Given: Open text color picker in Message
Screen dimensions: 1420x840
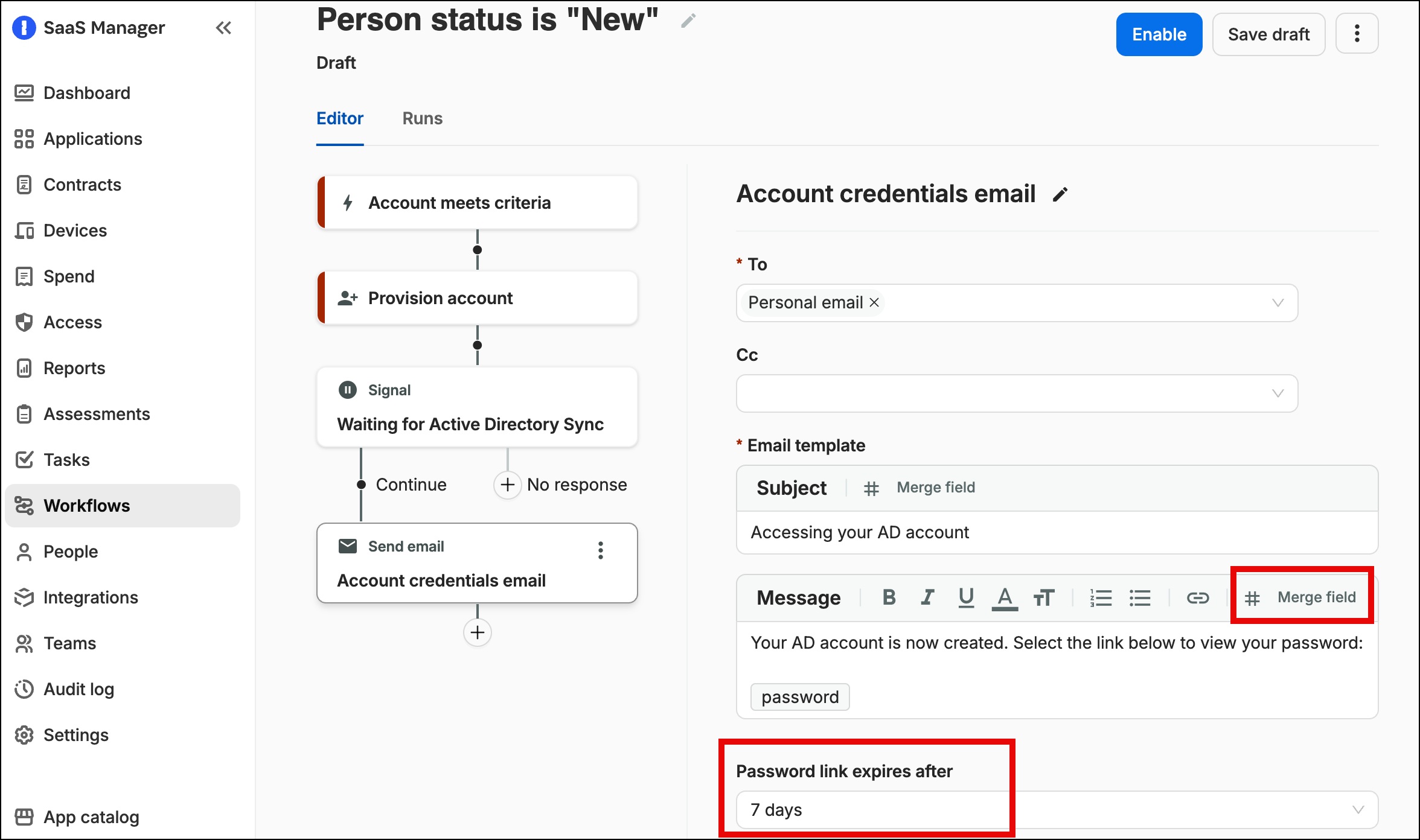Looking at the screenshot, I should coord(1005,598).
